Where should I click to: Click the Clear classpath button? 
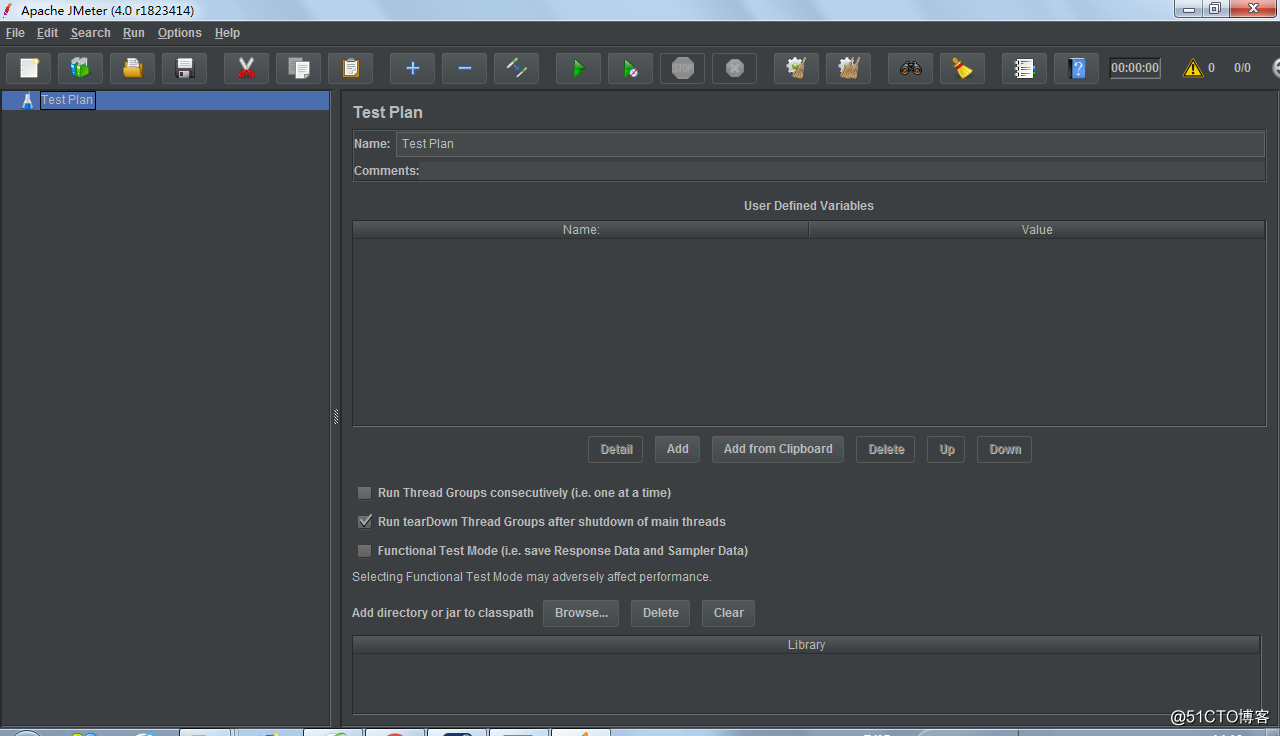pyautogui.click(x=729, y=613)
